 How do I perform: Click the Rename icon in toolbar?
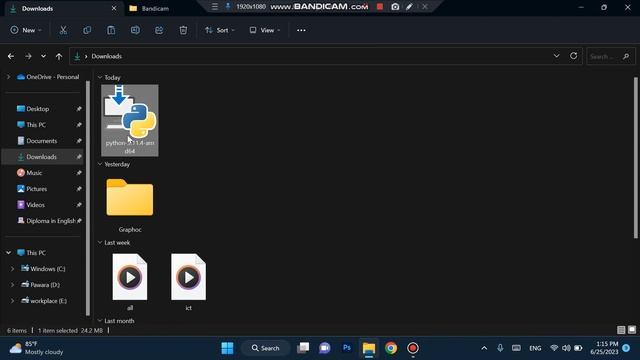(x=135, y=30)
